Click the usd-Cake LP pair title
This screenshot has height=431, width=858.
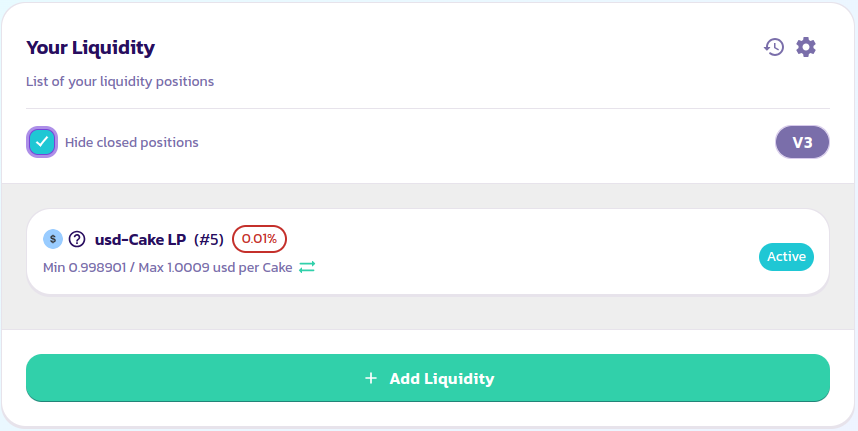point(140,239)
